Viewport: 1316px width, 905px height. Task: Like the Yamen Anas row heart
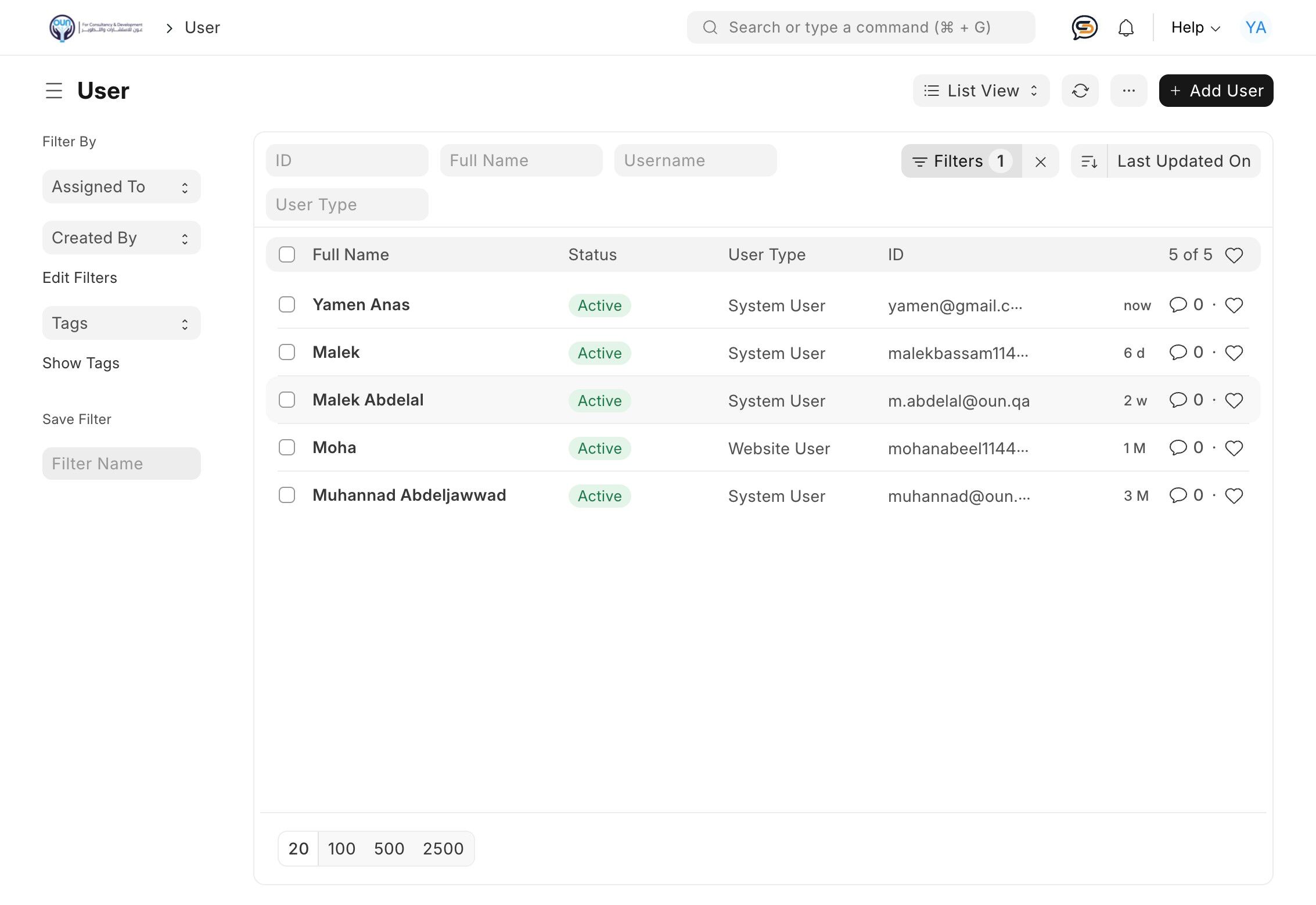1234,305
